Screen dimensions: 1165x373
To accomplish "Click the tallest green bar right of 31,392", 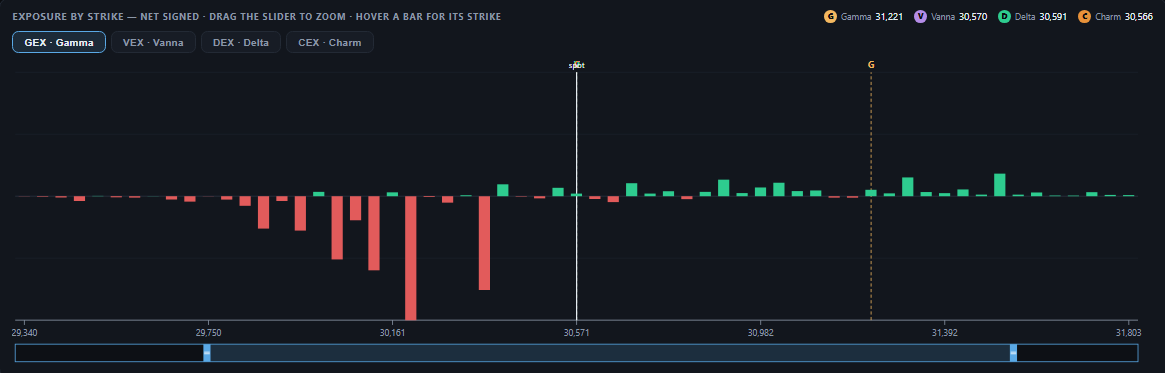I will (999, 185).
